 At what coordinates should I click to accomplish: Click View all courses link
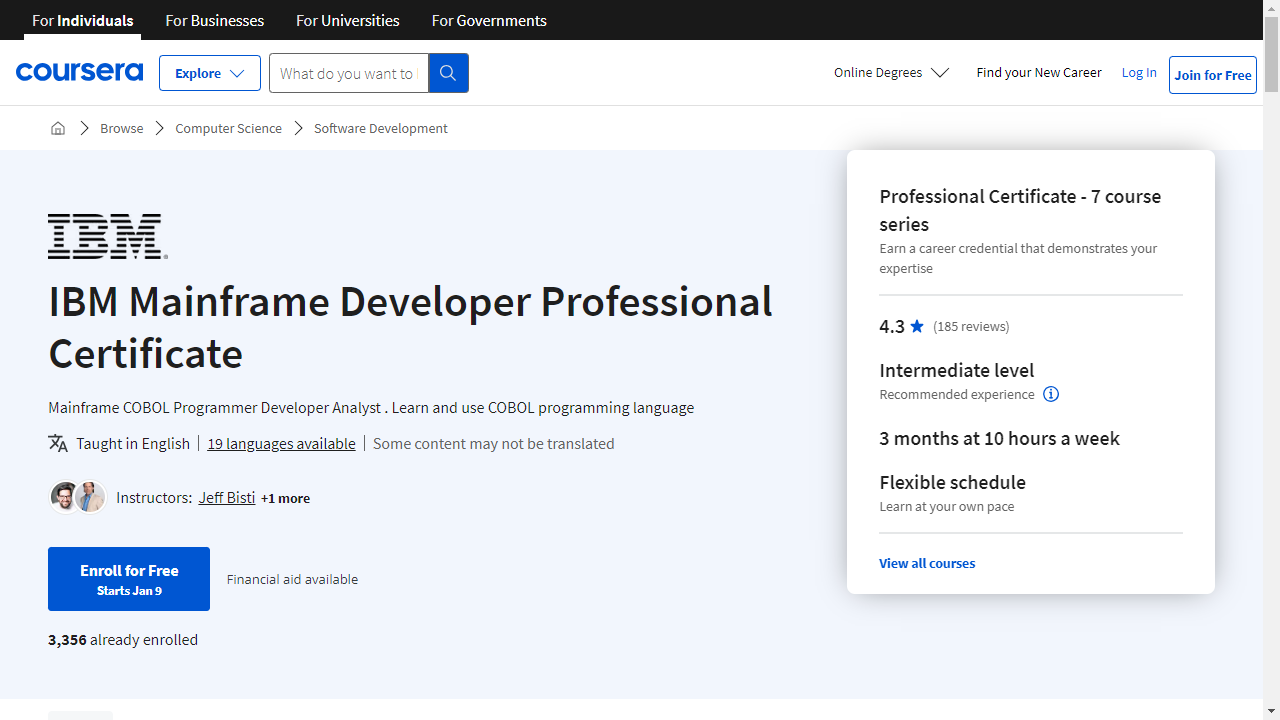click(x=927, y=563)
